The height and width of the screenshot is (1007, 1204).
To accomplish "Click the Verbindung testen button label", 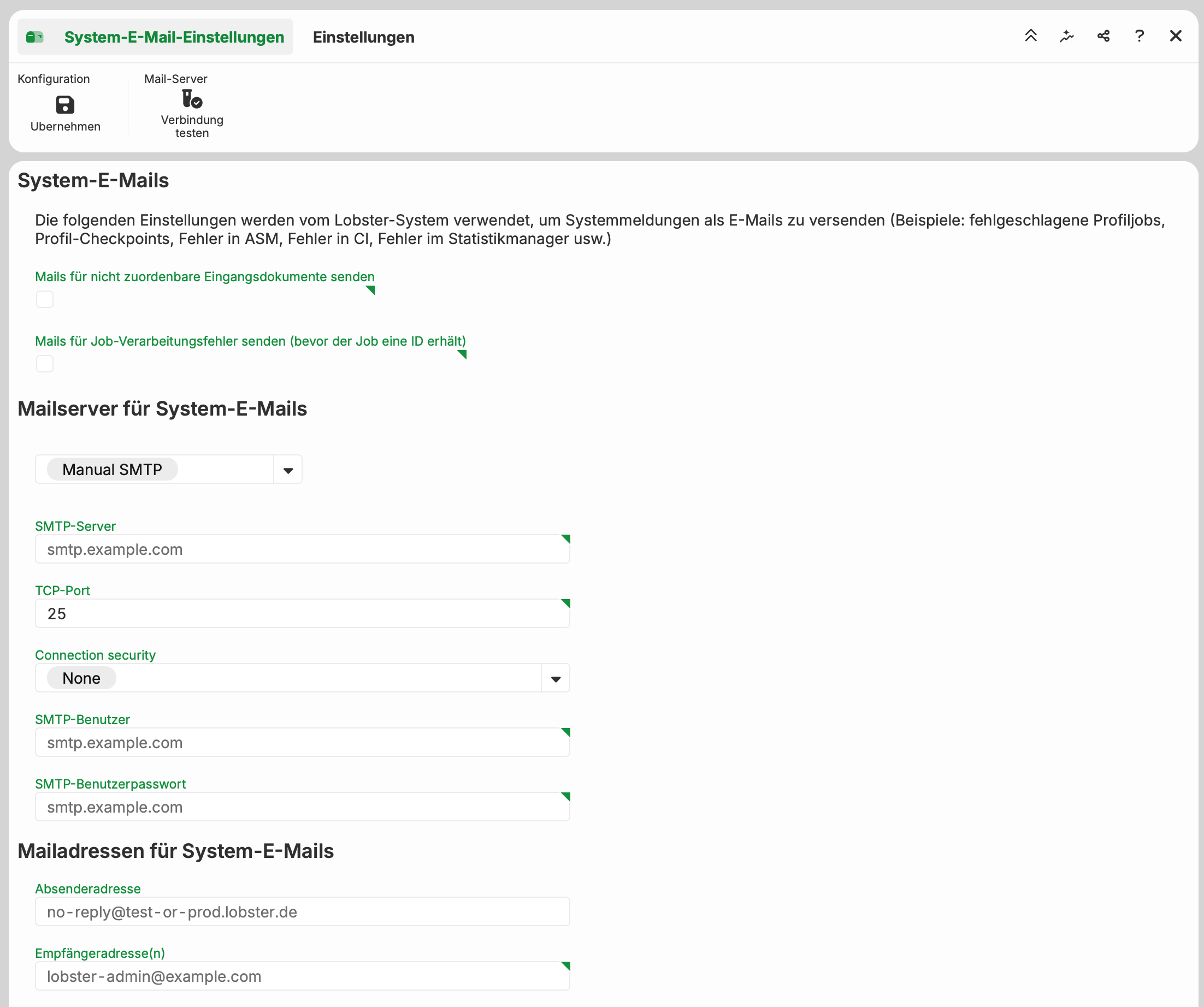I will (192, 126).
